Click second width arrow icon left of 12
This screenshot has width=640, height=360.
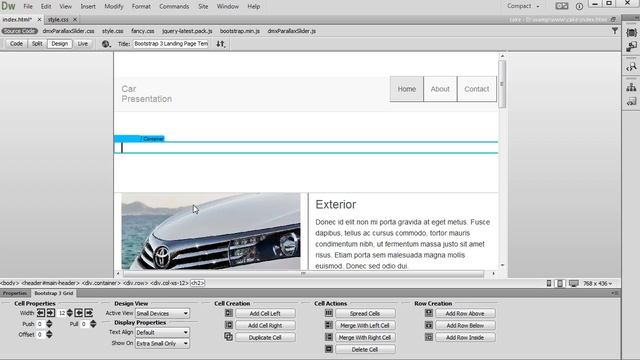[x=51, y=313]
